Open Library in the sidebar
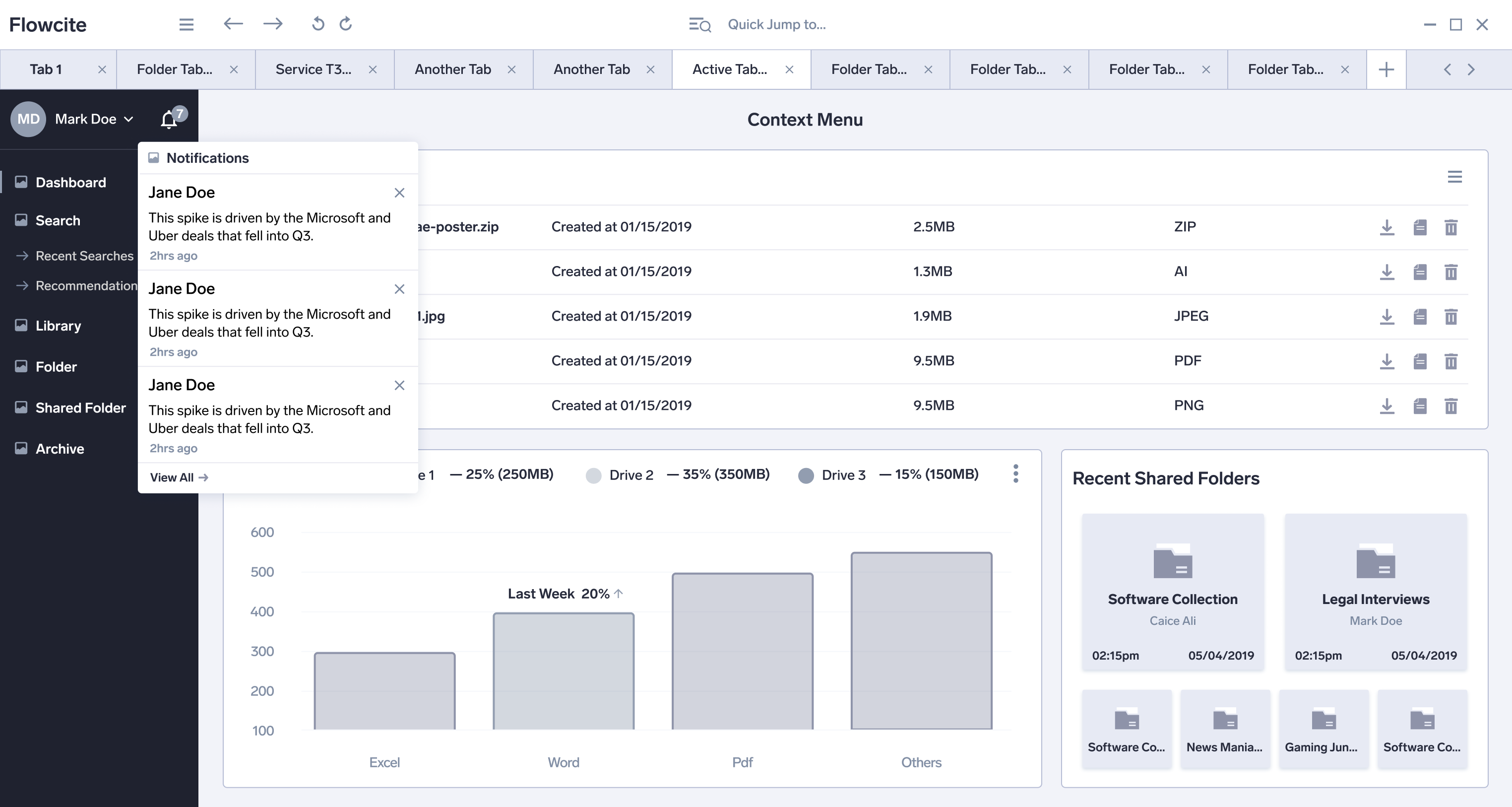This screenshot has height=807, width=1512. 58,326
